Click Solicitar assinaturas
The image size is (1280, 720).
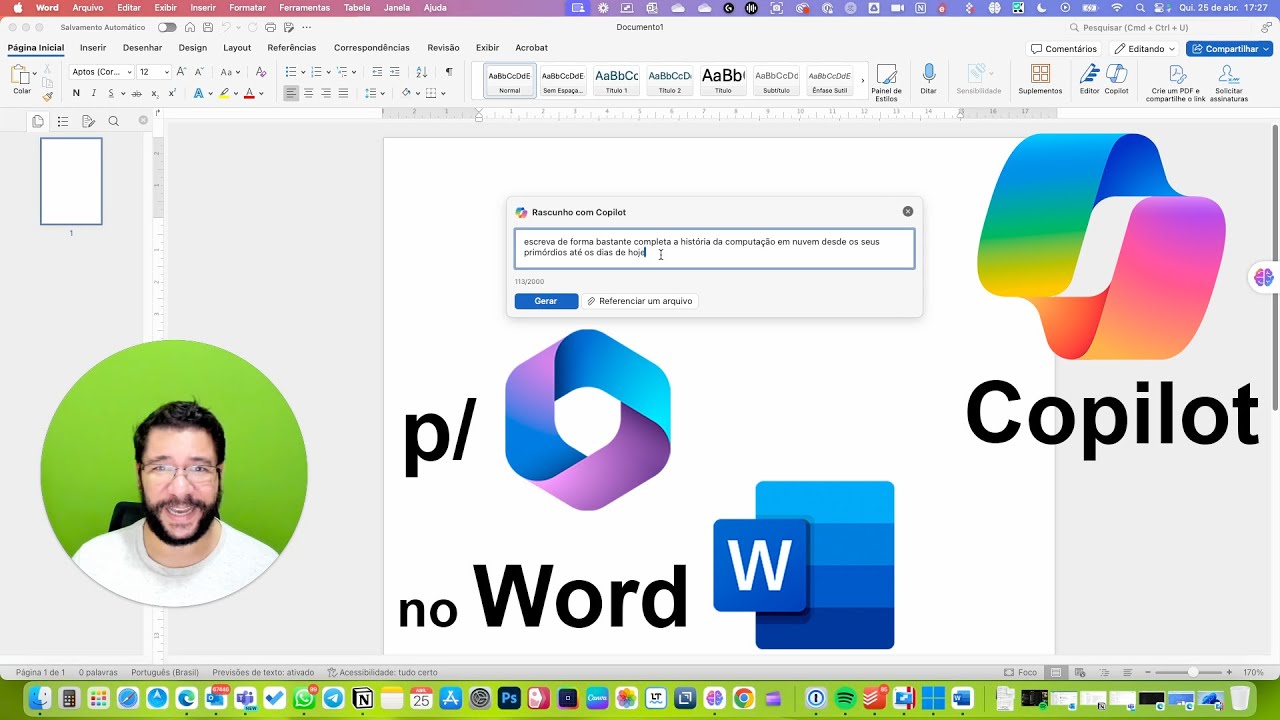point(1229,83)
